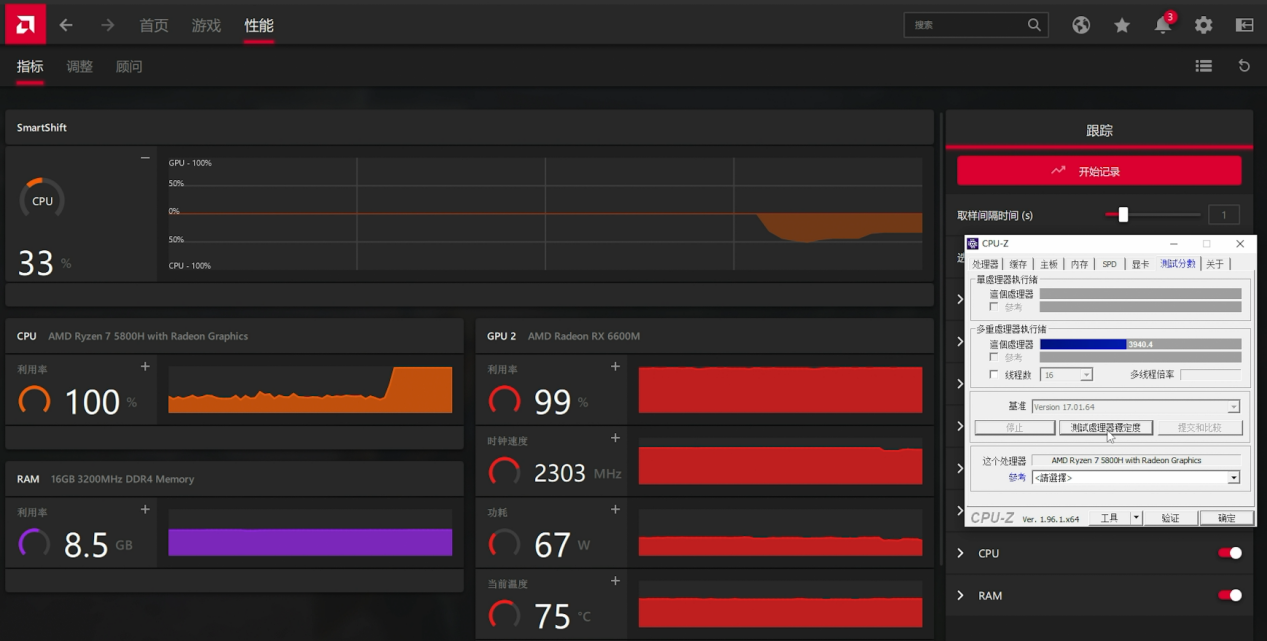Image resolution: width=1267 pixels, height=641 pixels.
Task: Adjust the 取样间隔时间 slider
Action: (1123, 214)
